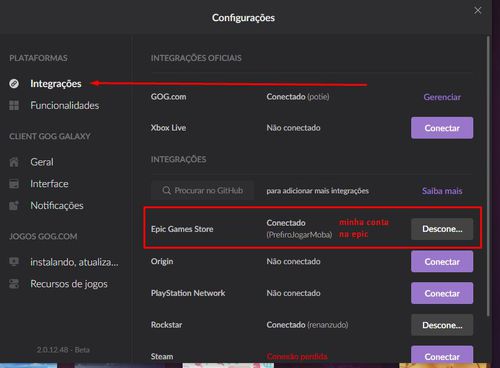Screen dimensions: 500x368
Task: Open the Recursos de jogos section
Action: [x=69, y=284]
